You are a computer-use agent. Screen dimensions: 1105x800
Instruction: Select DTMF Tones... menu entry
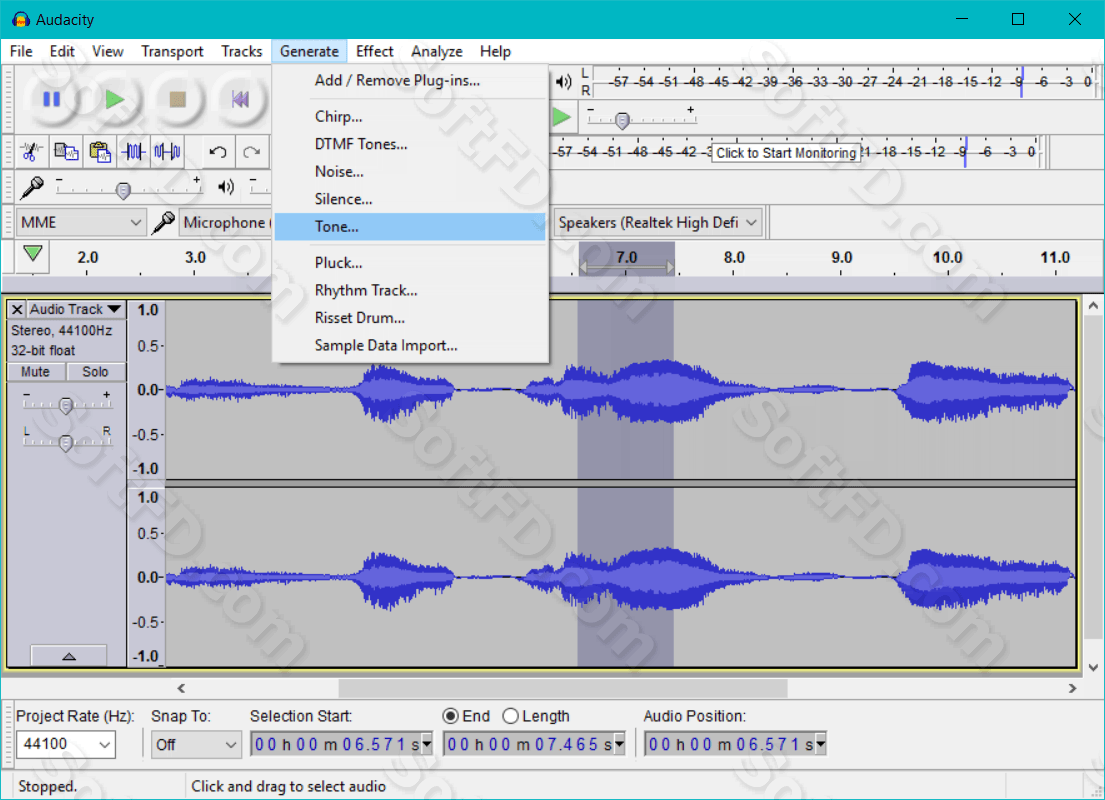[x=409, y=144]
